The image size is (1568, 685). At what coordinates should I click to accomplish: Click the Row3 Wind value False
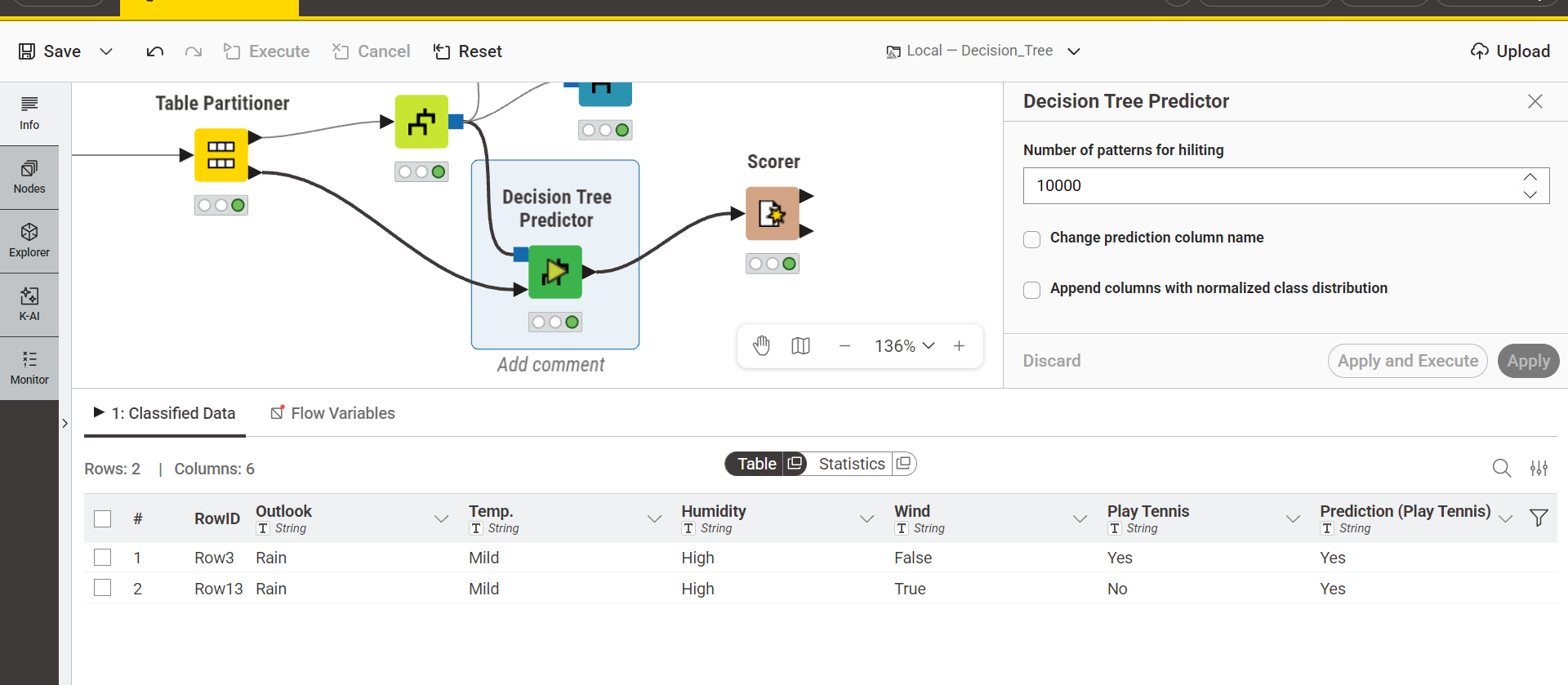pos(913,558)
